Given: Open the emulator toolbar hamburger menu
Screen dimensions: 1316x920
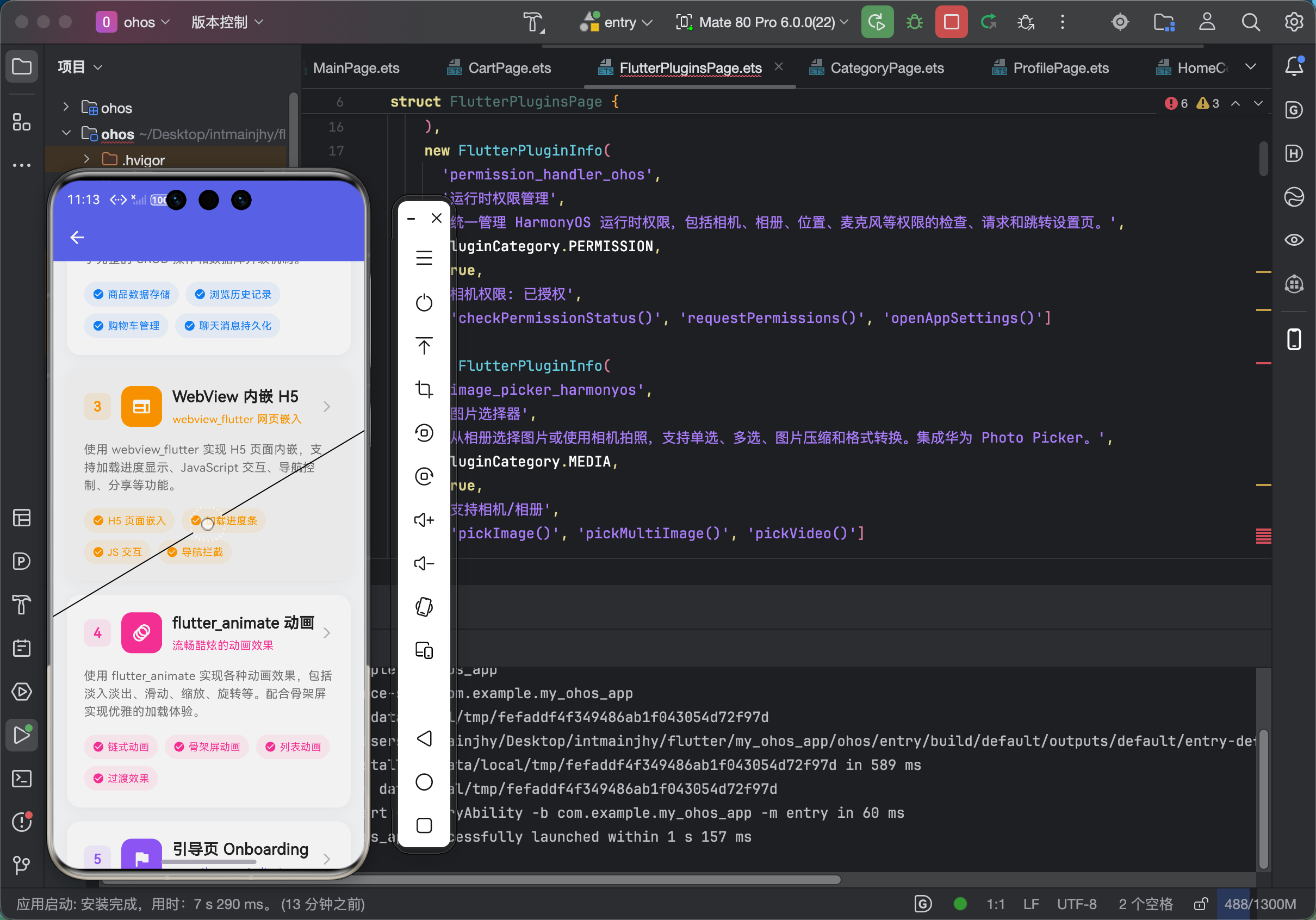Looking at the screenshot, I should click(424, 258).
